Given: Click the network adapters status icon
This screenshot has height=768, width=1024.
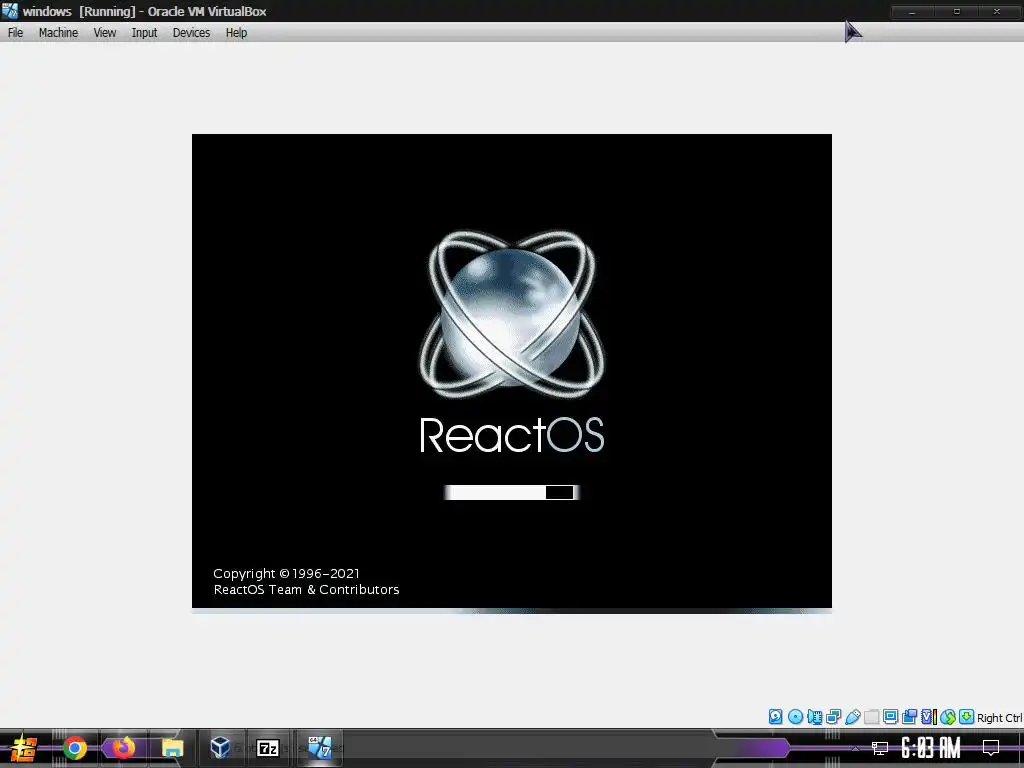Looking at the screenshot, I should [833, 717].
